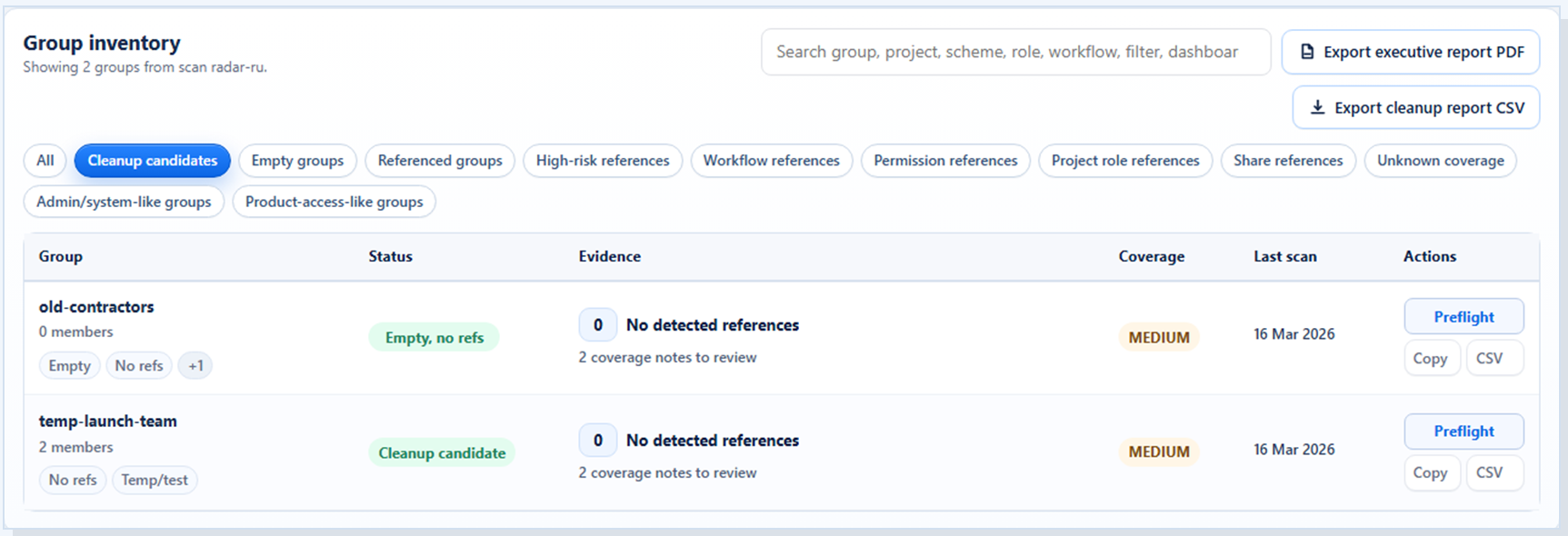Filter by Permission references

click(x=945, y=161)
